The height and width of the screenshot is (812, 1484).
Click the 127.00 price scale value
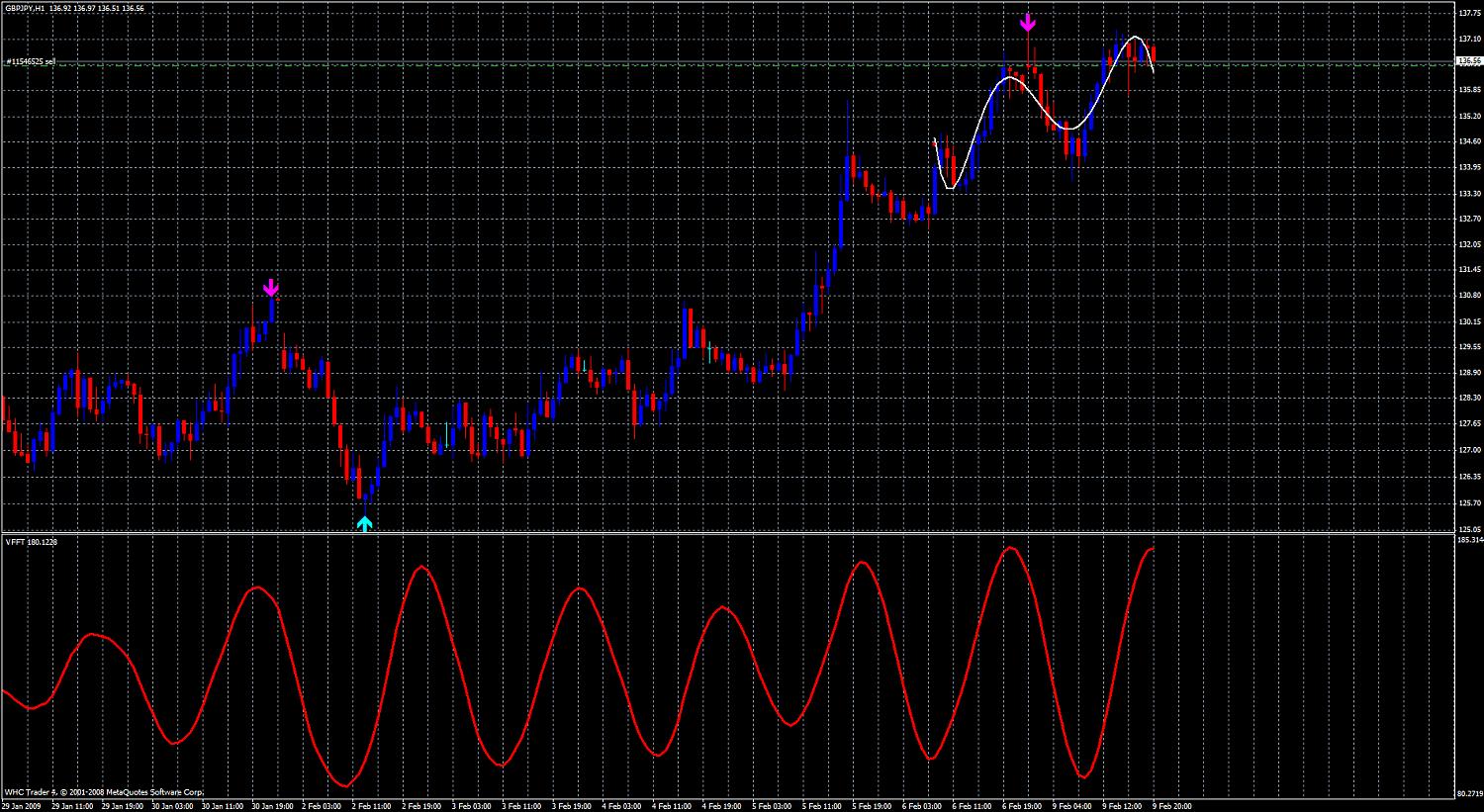coord(1469,450)
